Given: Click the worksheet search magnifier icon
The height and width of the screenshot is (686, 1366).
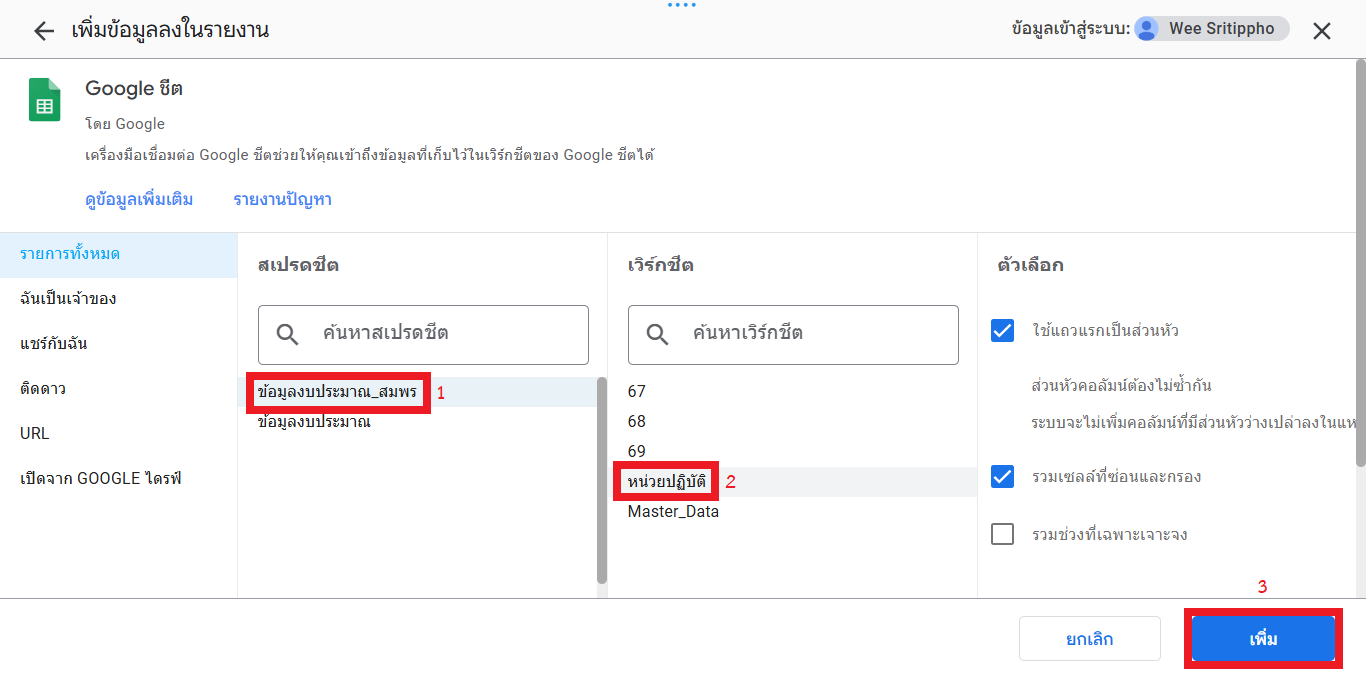Looking at the screenshot, I should click(658, 334).
